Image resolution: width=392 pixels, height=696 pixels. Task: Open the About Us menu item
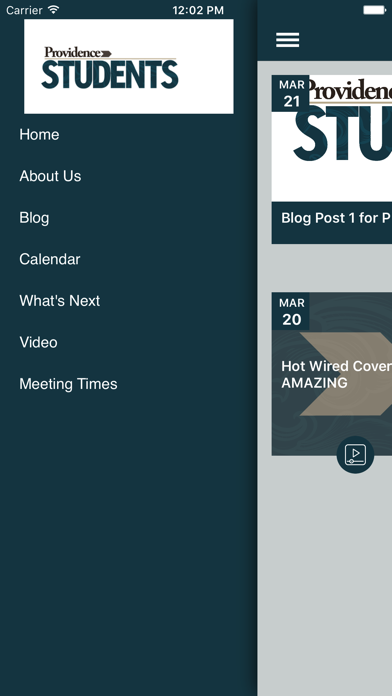(50, 176)
